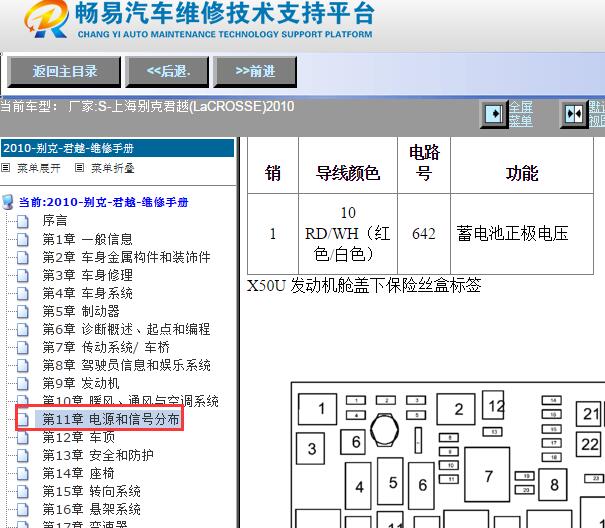Open 第12章 车顶
Image resolution: width=605 pixels, height=528 pixels.
click(x=79, y=437)
